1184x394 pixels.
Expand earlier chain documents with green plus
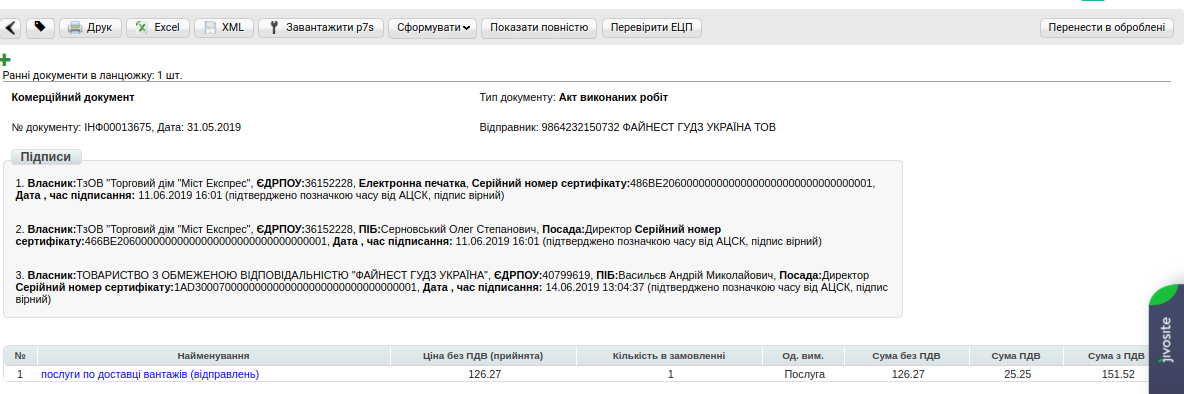[5, 60]
